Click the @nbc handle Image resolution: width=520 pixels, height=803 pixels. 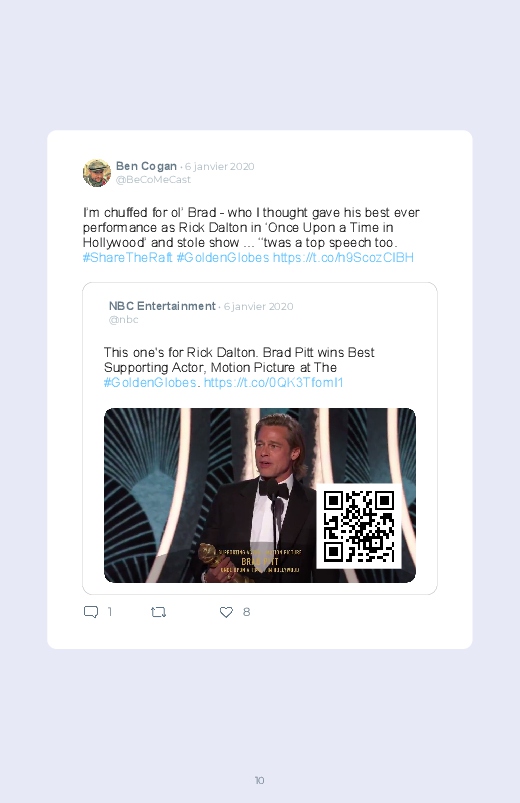[123, 320]
